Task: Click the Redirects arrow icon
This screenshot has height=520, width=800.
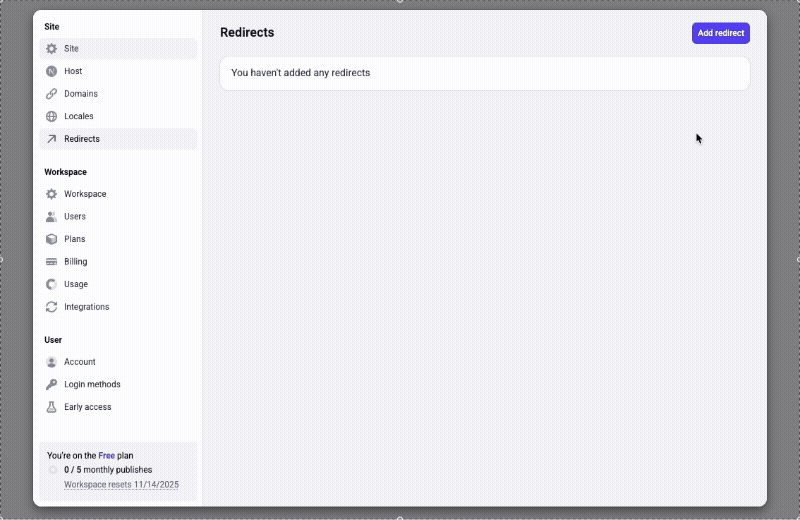Action: 52,139
